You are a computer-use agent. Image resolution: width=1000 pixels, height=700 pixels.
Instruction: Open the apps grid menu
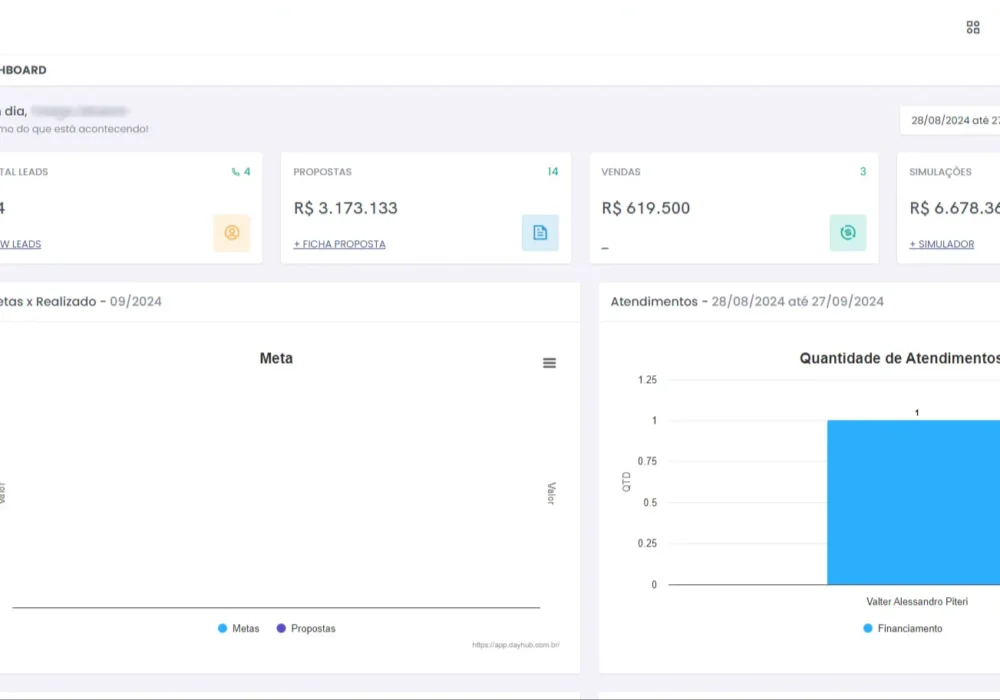tap(972, 27)
